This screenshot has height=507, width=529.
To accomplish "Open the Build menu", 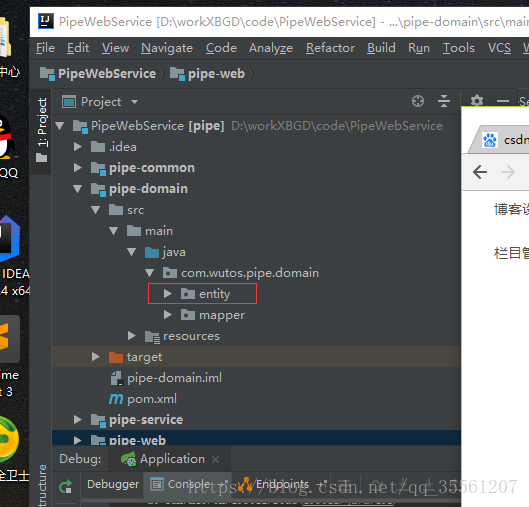I will [381, 48].
